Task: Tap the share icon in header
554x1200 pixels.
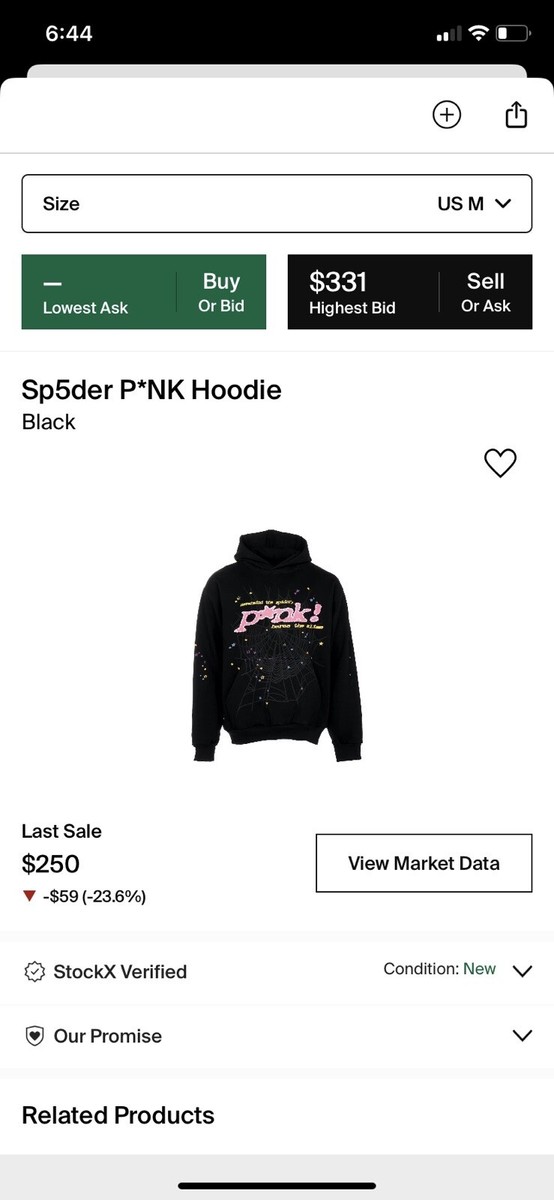Action: tap(515, 115)
